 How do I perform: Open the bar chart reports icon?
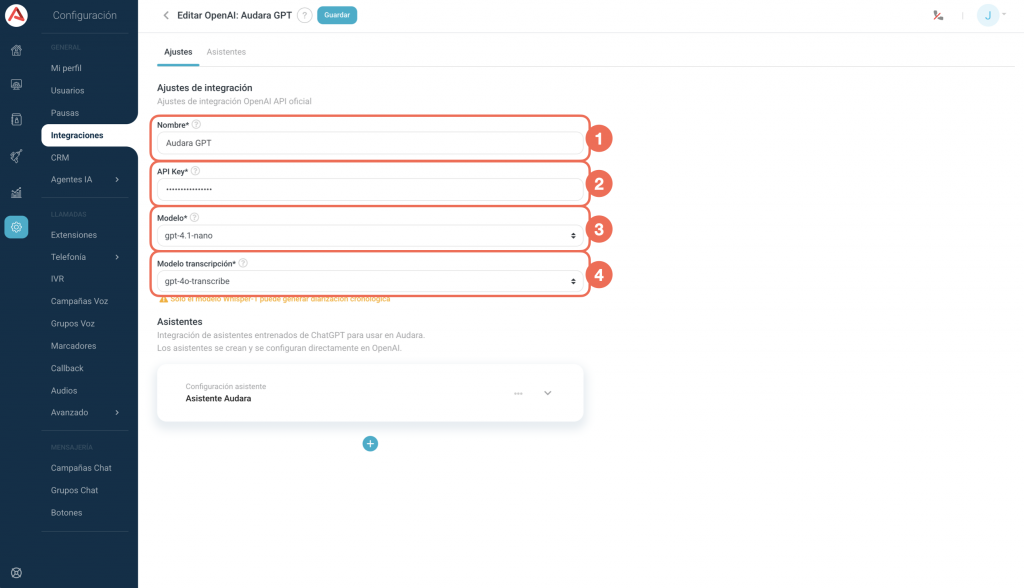point(16,192)
